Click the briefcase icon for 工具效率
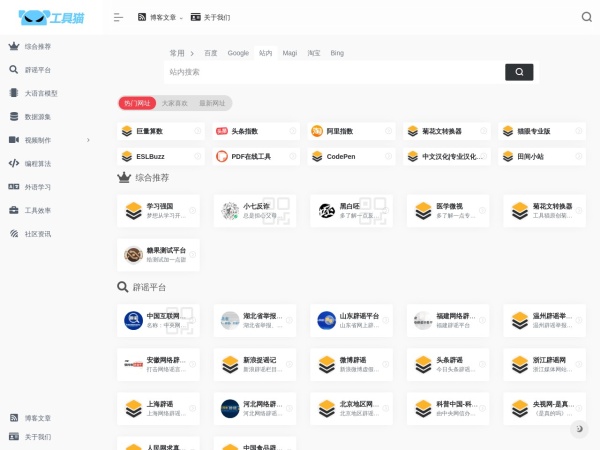Screen dimensions: 600x450 [14, 210]
